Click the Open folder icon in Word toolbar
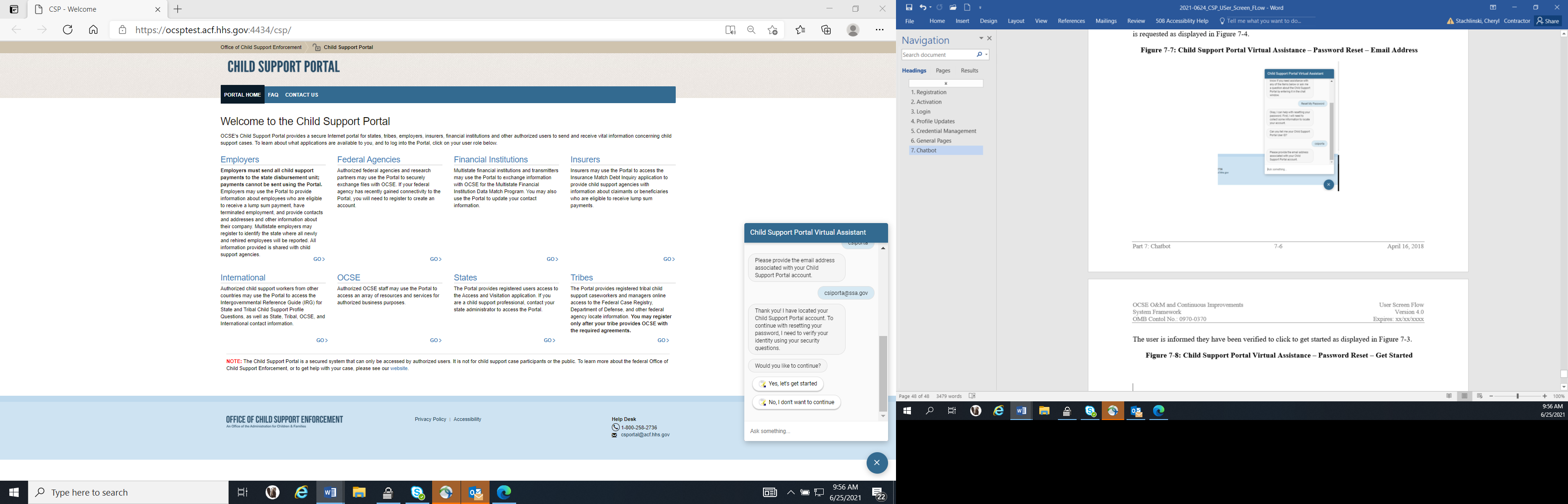Image resolution: width=1568 pixels, height=504 pixels. [x=952, y=7]
